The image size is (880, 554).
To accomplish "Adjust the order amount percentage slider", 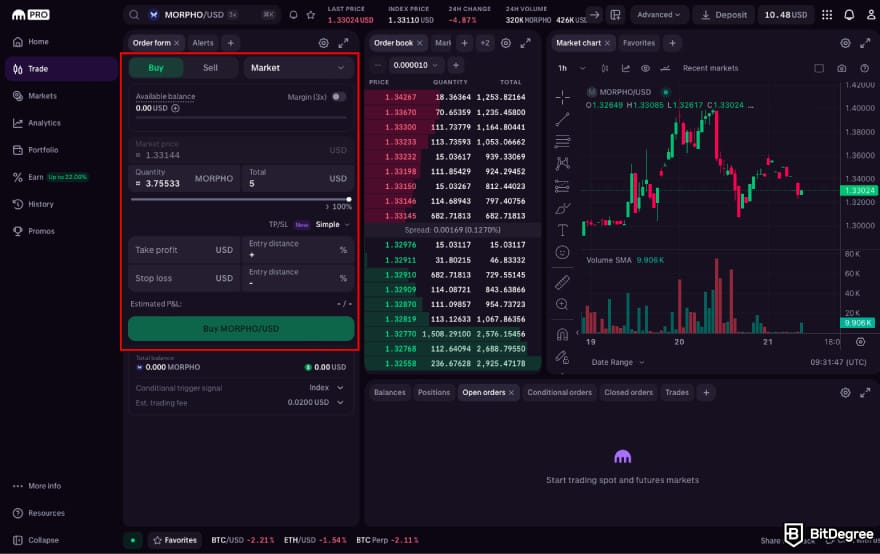I will [x=240, y=199].
